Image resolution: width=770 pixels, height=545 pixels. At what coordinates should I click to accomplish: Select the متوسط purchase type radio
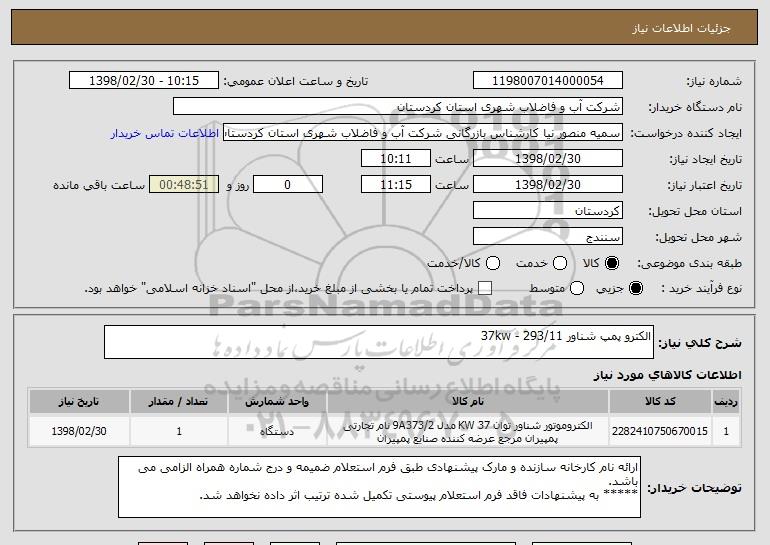(x=577, y=289)
